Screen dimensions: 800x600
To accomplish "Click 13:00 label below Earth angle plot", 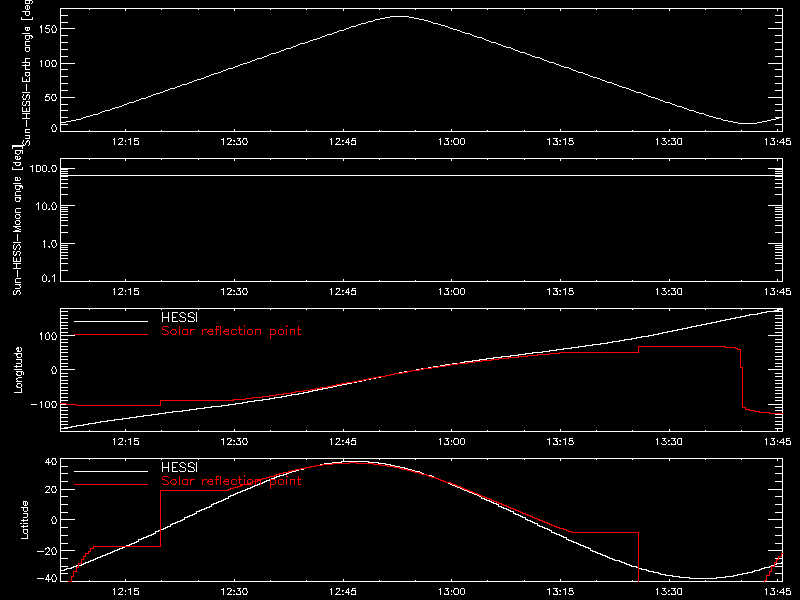I will click(x=452, y=141).
